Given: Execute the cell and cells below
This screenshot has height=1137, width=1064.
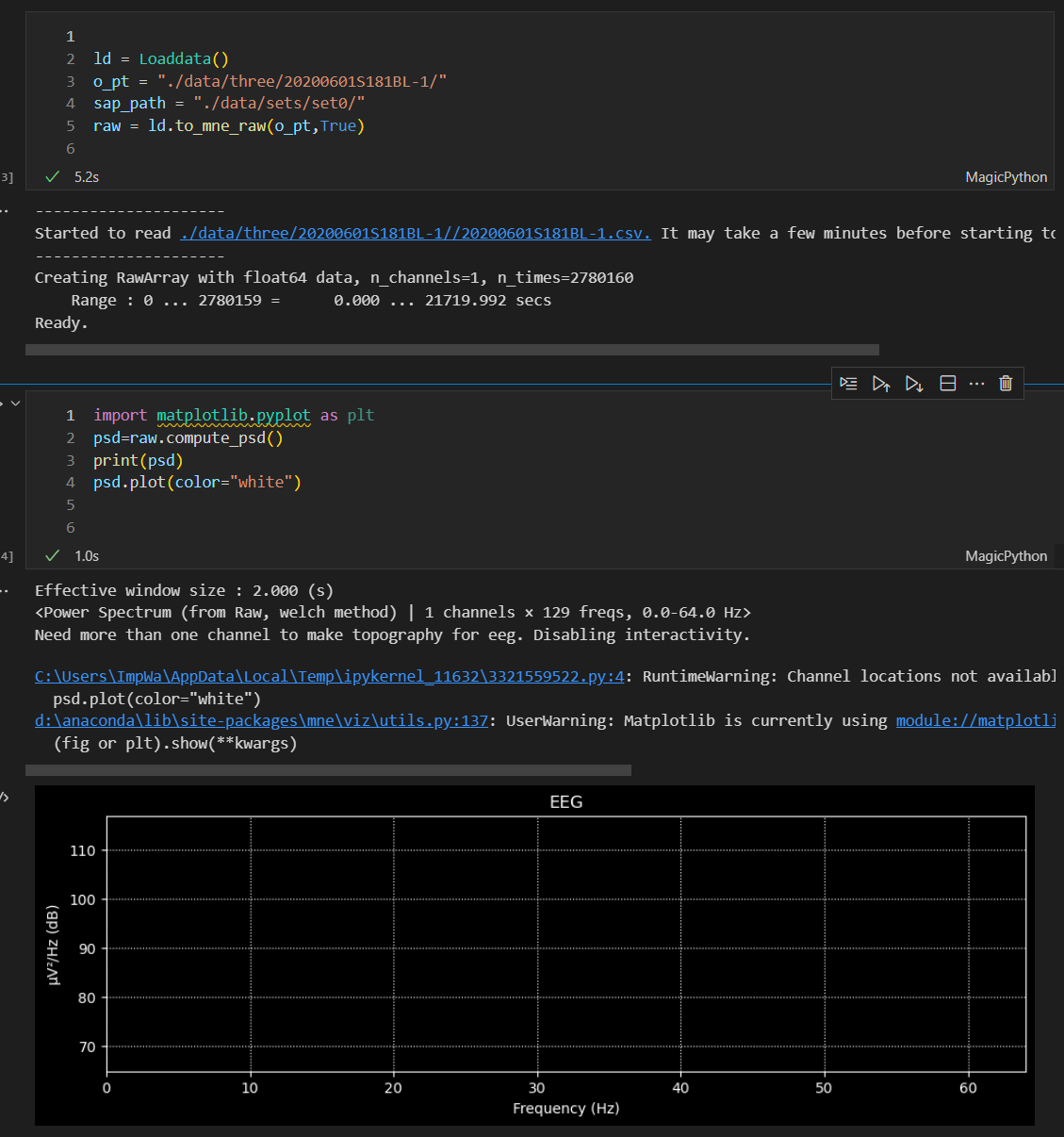Looking at the screenshot, I should 913,383.
